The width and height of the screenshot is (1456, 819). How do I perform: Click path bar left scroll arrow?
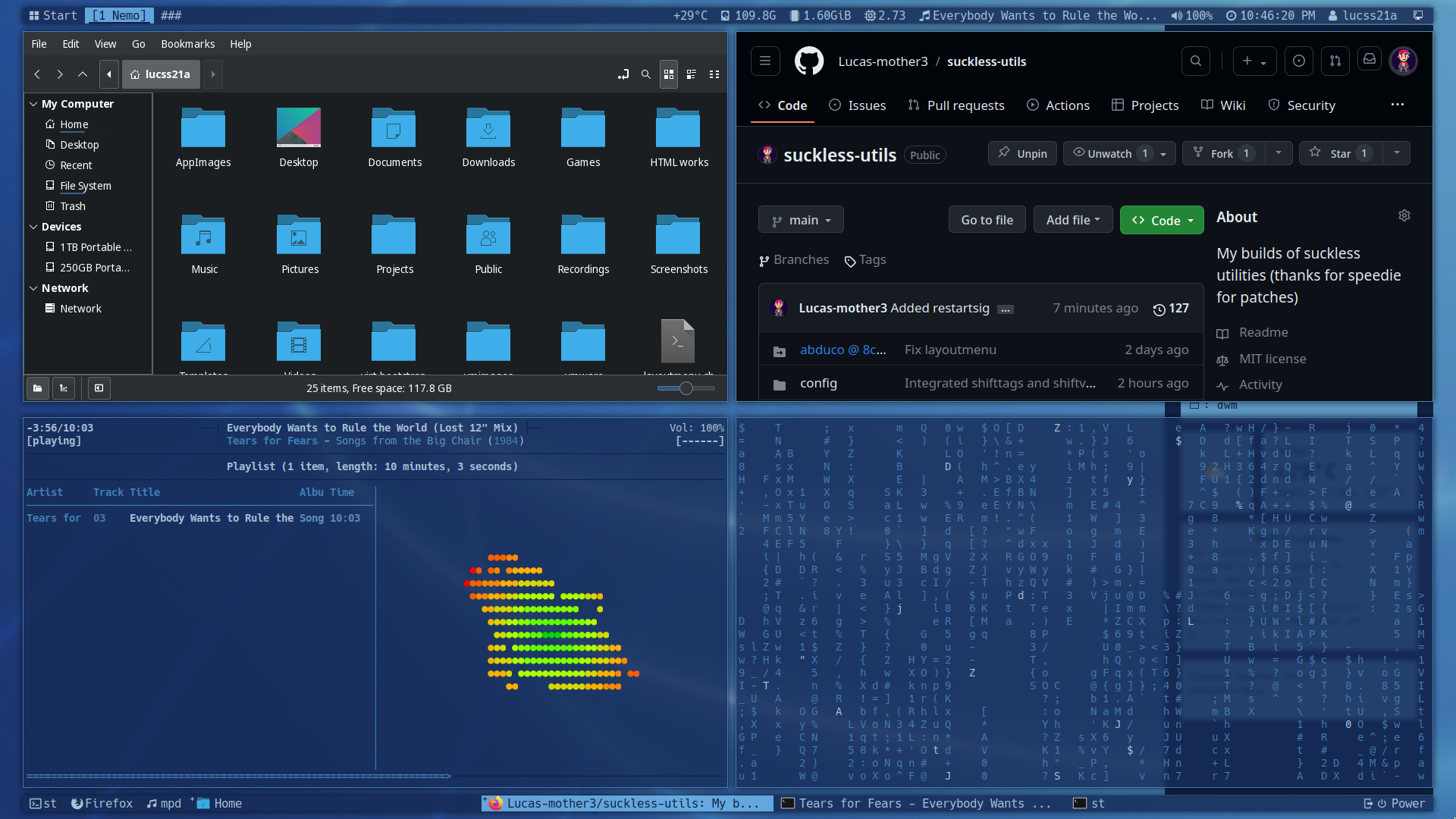point(109,74)
